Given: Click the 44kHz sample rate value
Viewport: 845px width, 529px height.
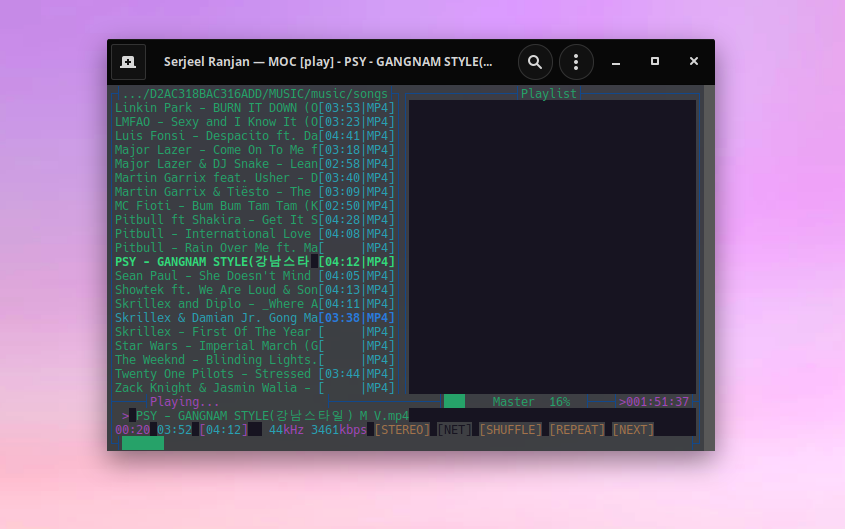Looking at the screenshot, I should [286, 430].
